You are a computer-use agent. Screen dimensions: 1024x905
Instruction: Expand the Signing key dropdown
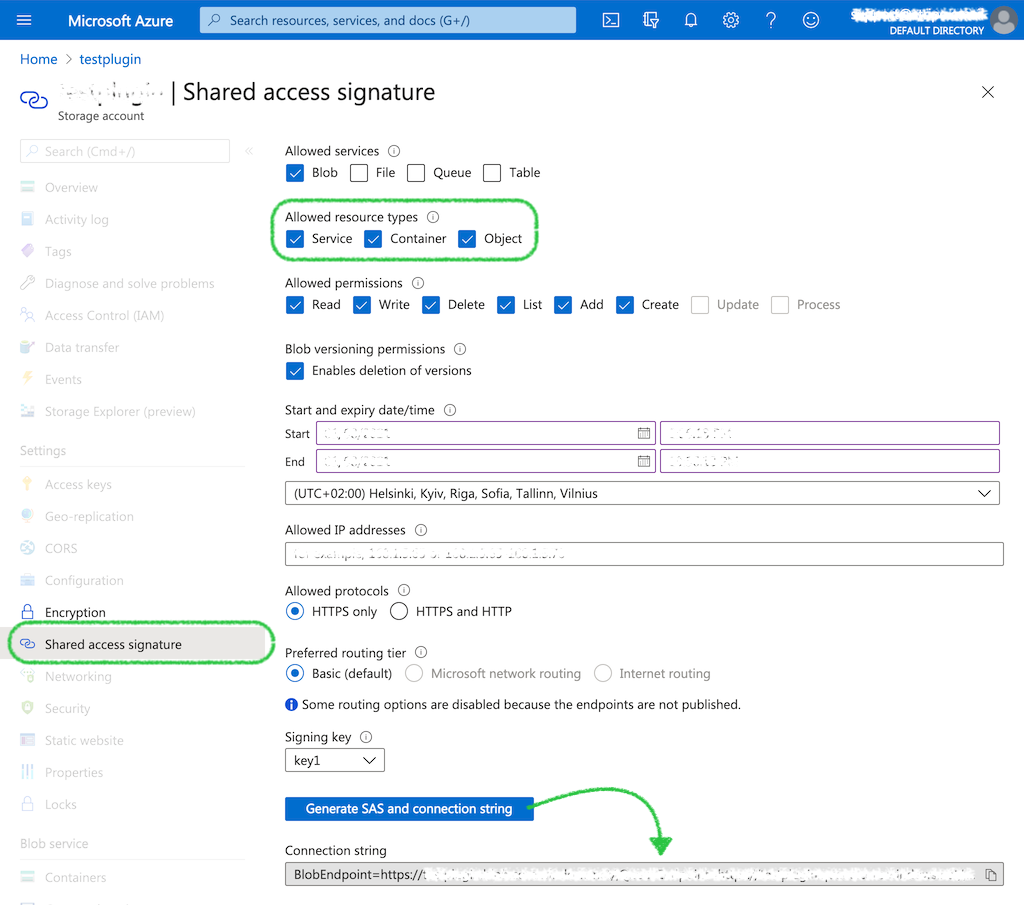pos(334,761)
